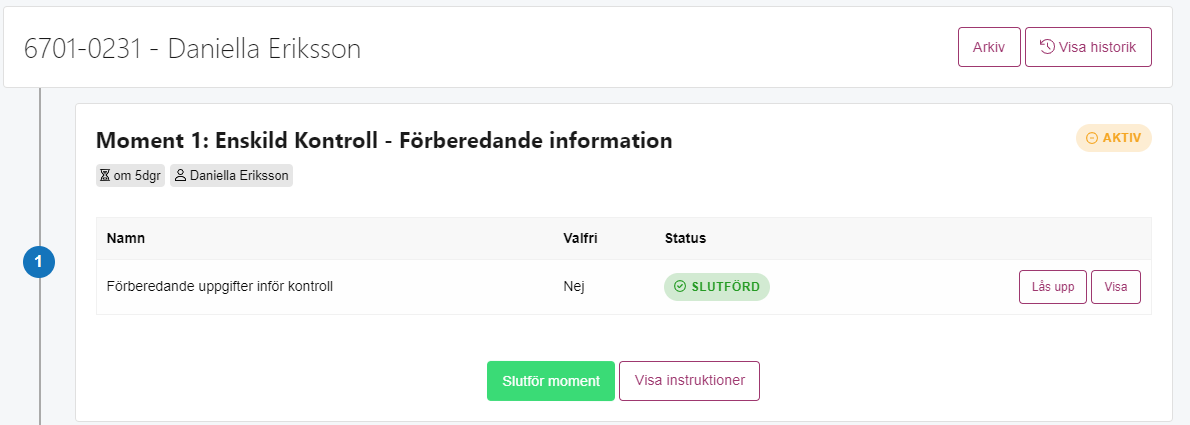Viewport: 1190px width, 425px height.
Task: Click Visa for Förberedande uppgifter row
Action: tap(1116, 287)
